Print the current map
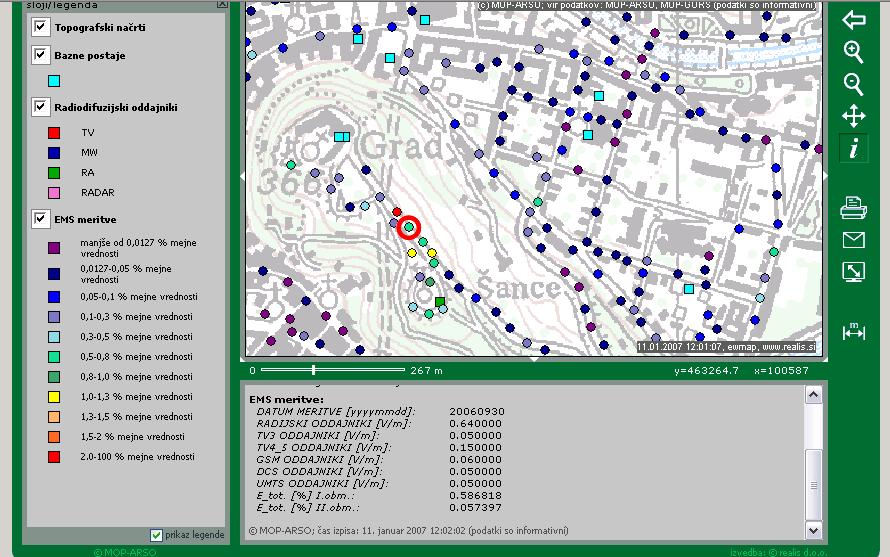 coord(854,208)
